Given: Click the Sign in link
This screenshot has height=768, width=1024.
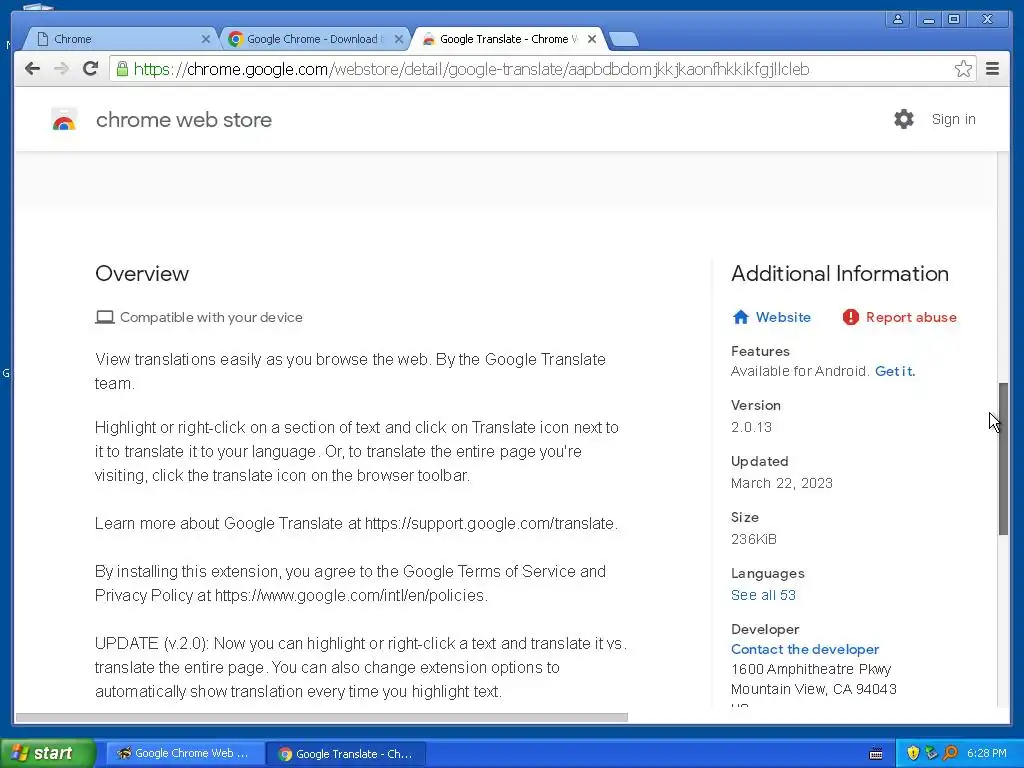Looking at the screenshot, I should (x=953, y=120).
